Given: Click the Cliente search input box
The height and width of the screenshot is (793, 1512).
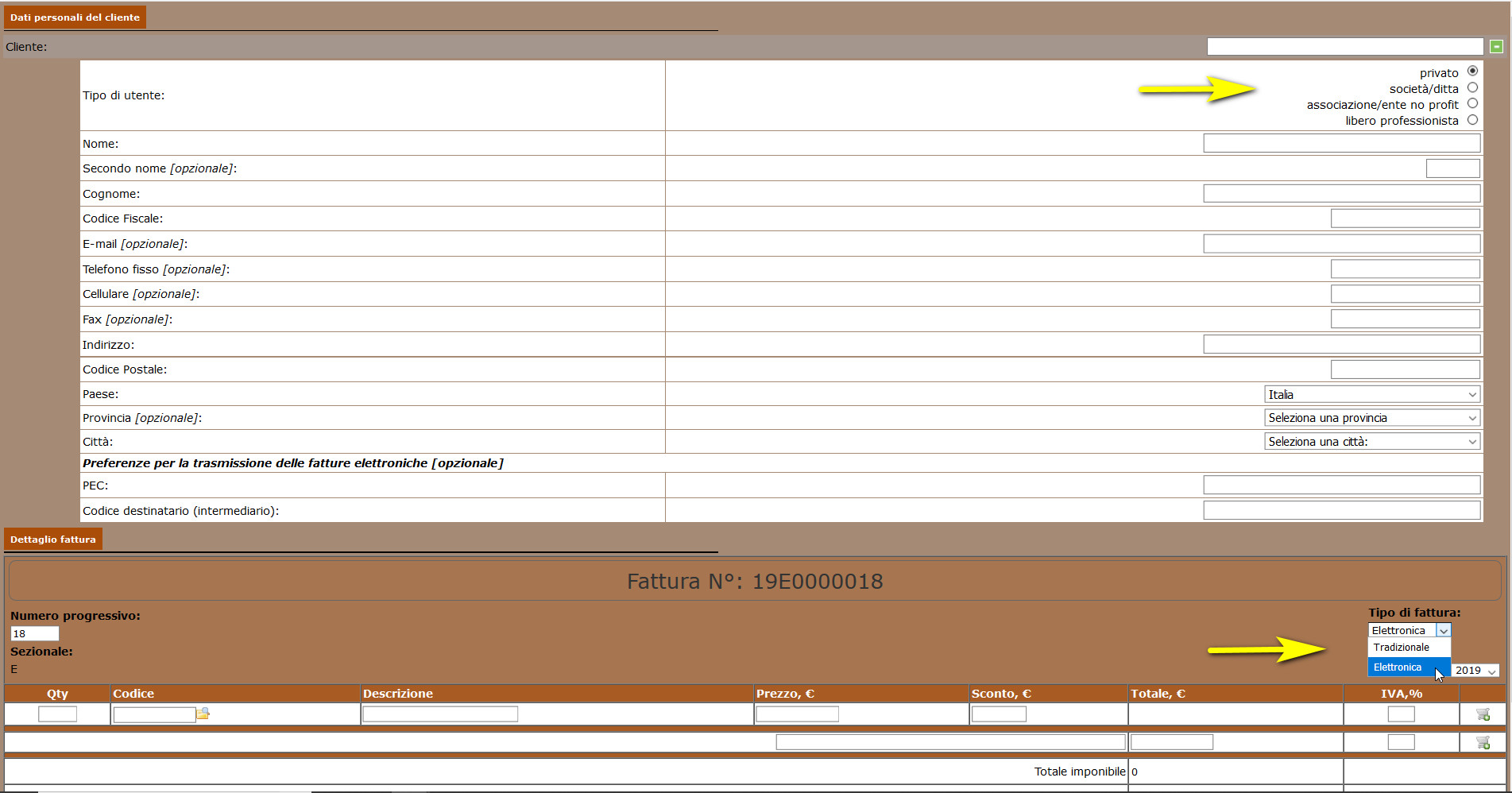Looking at the screenshot, I should point(1344,47).
